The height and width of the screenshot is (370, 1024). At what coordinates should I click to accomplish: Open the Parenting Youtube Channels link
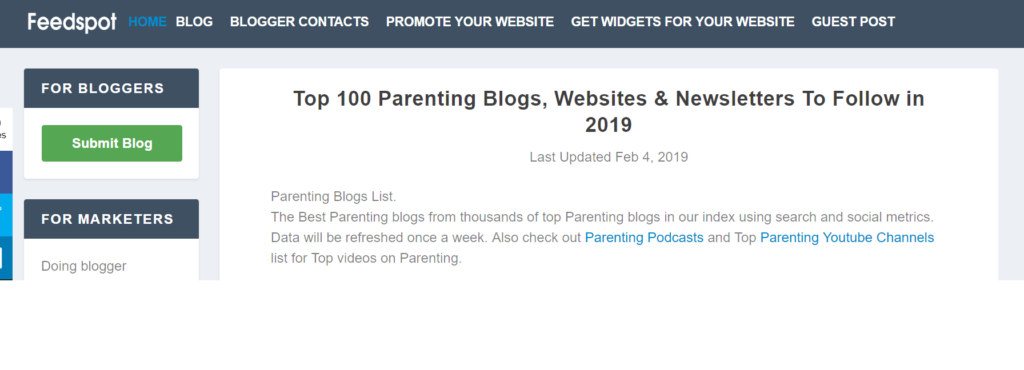847,238
